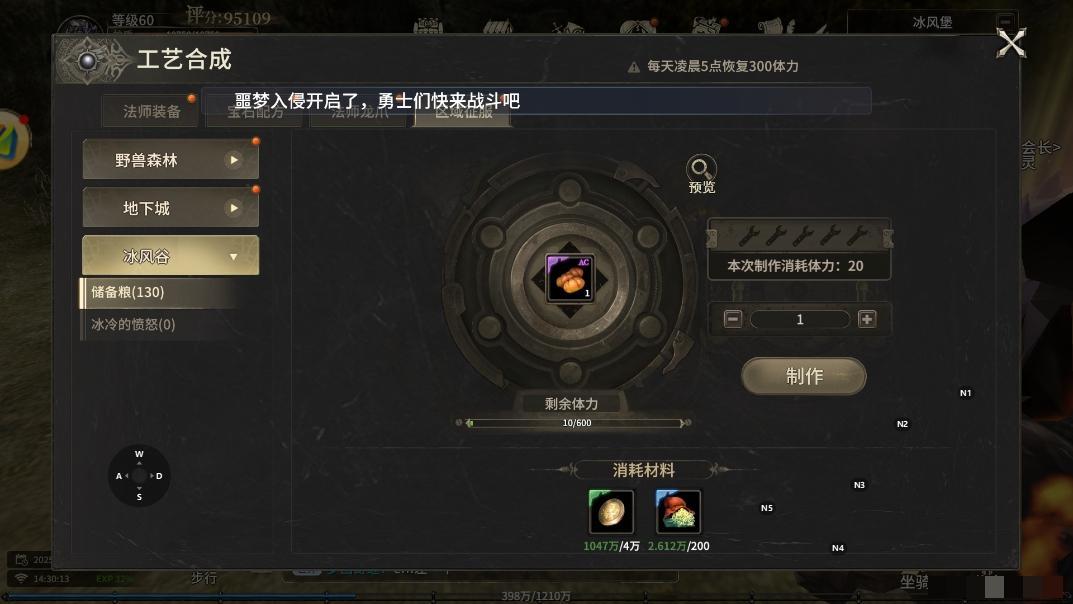Click the 剩余体力 stamina progress bar

click(575, 423)
